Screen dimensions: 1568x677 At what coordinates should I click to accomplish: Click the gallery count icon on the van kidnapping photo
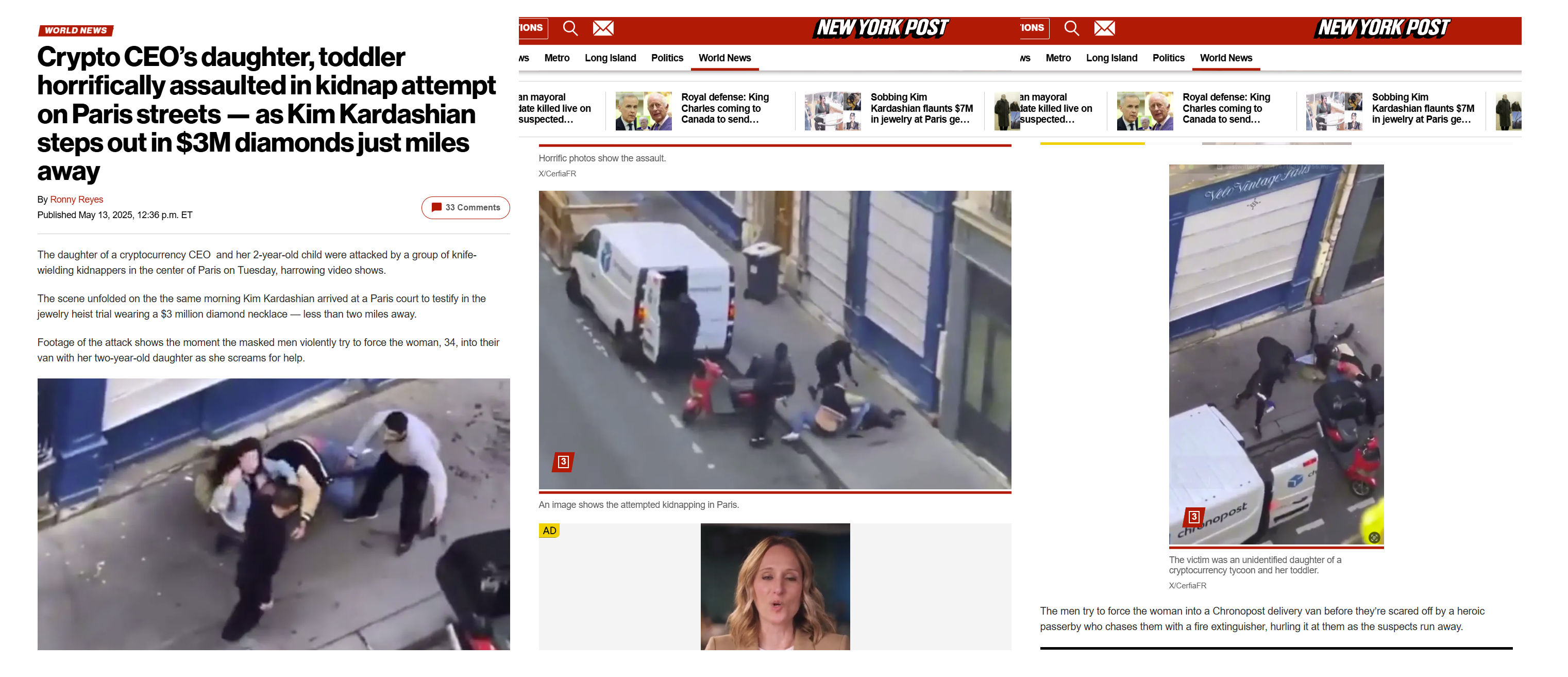[x=563, y=462]
